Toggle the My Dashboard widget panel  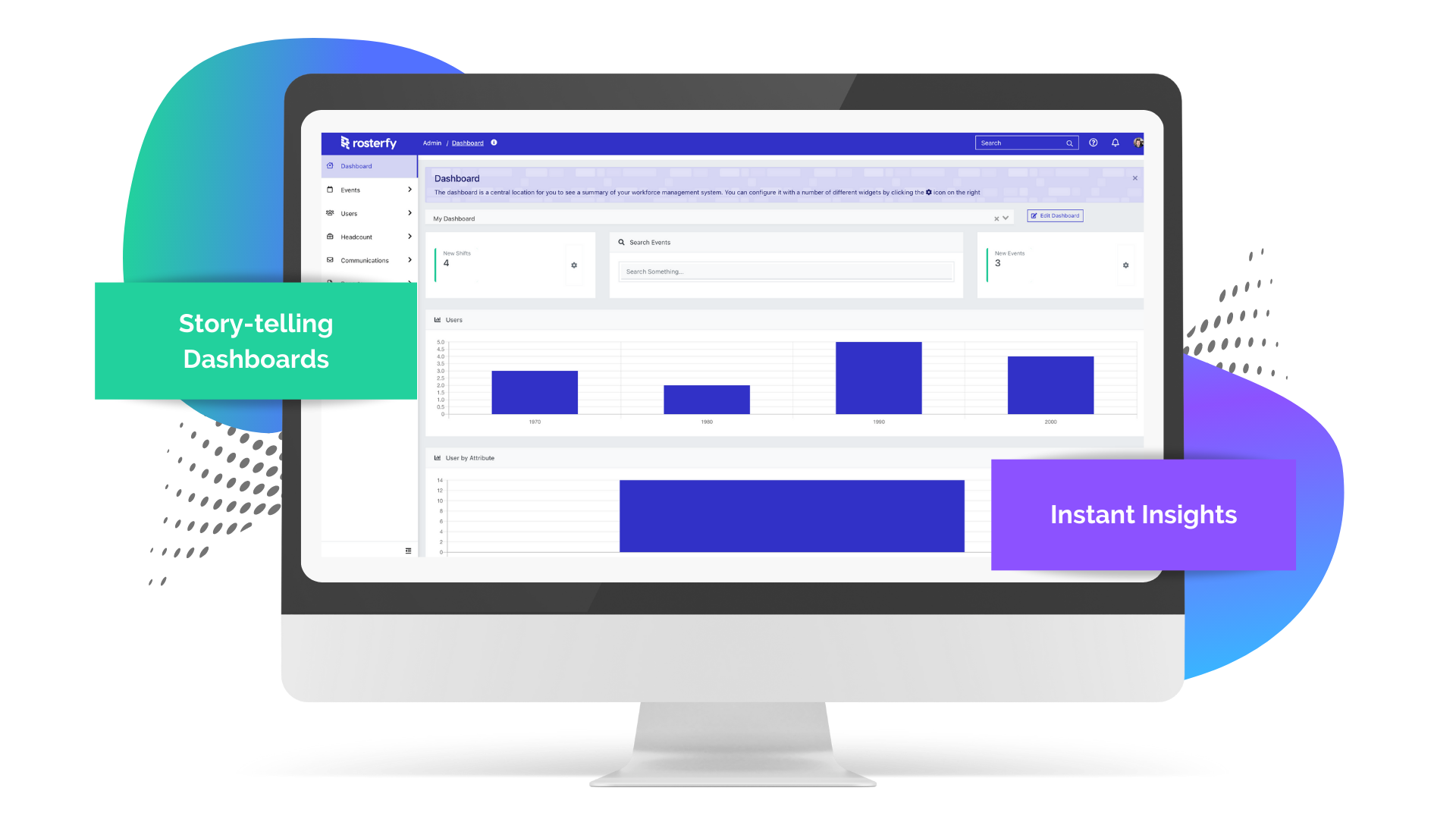tap(1006, 218)
